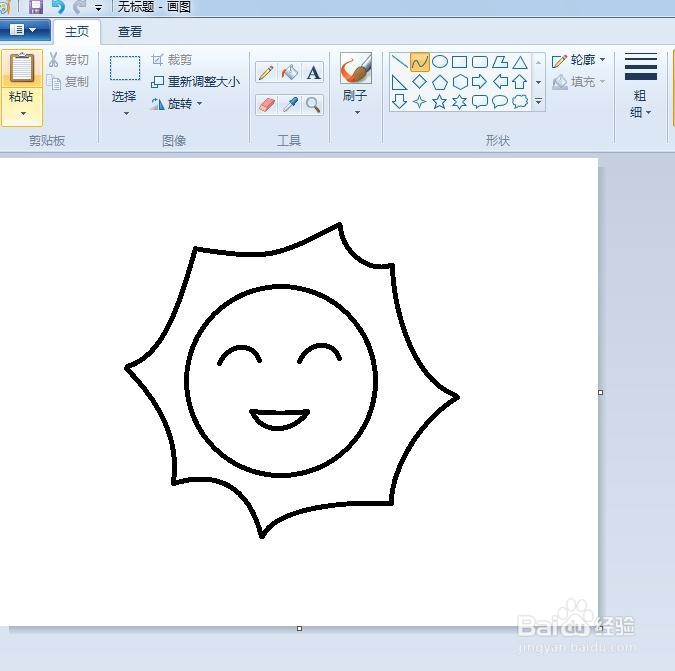Select the Curve shape
The height and width of the screenshot is (671, 675).
(x=420, y=62)
